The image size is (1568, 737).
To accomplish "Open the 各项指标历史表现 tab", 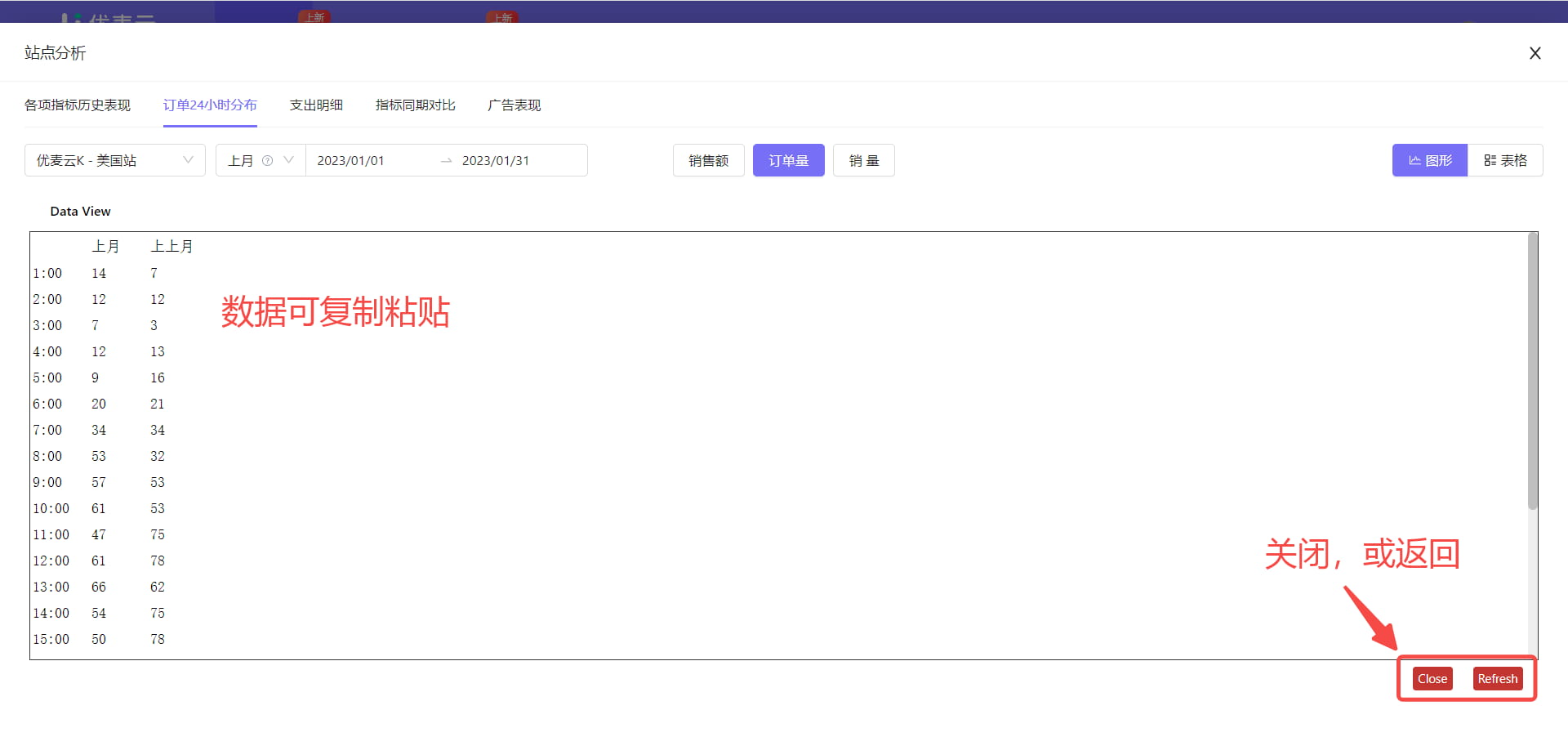I will pyautogui.click(x=78, y=105).
